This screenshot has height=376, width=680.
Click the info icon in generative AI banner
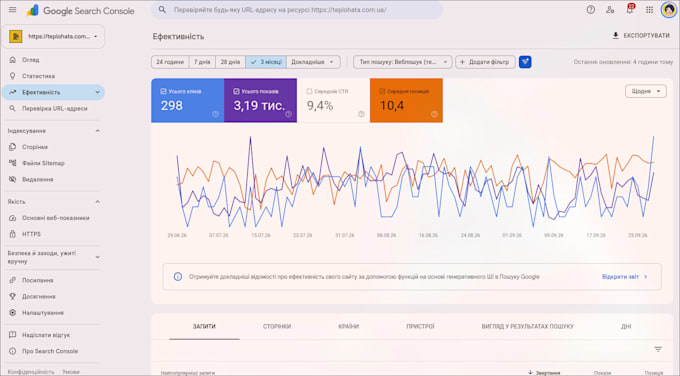178,277
